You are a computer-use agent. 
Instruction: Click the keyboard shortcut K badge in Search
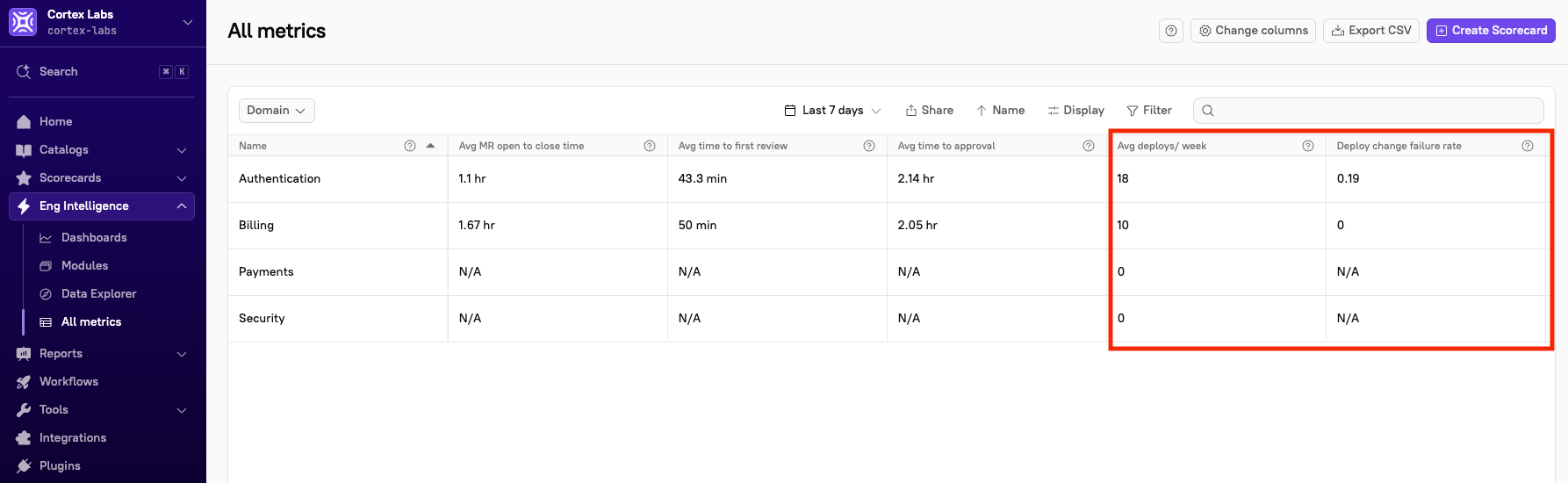[182, 72]
